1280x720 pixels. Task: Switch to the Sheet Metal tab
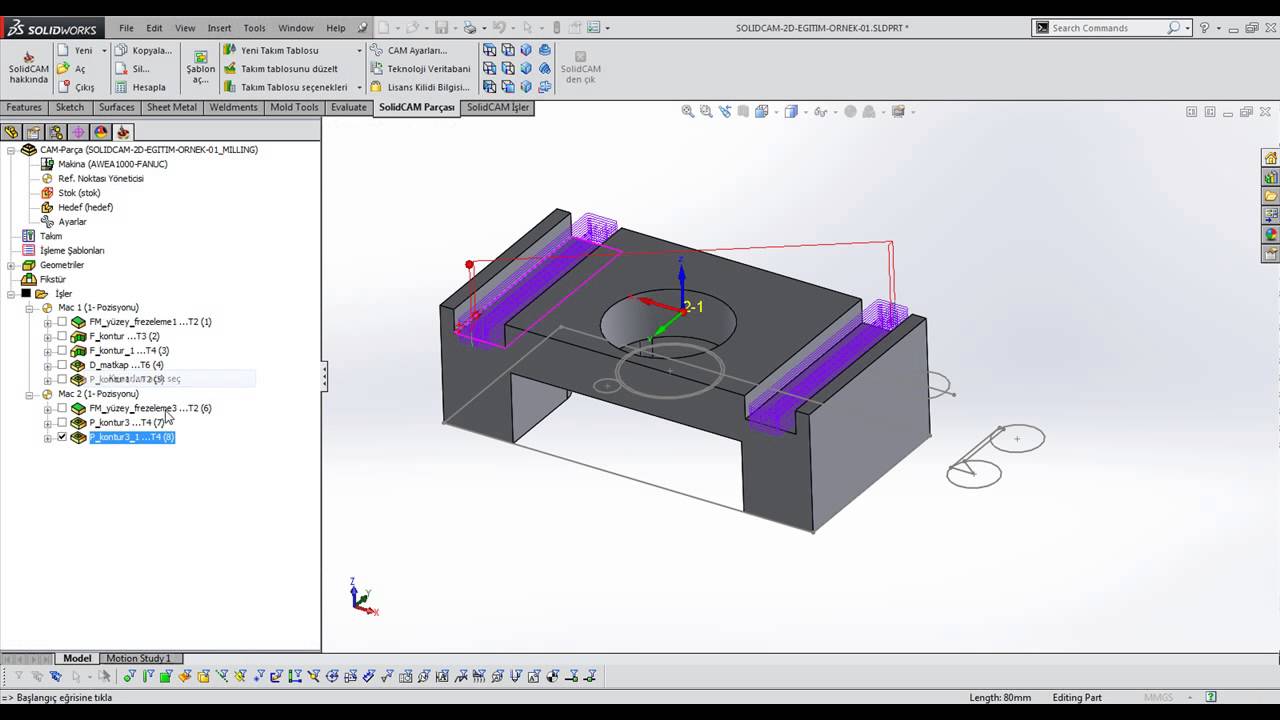click(172, 107)
